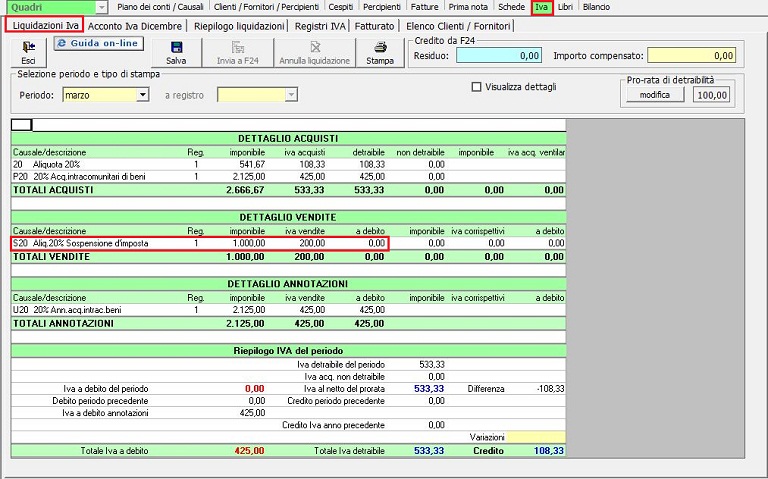Open the Fatture menu
Screen dimensions: 768x479
pyautogui.click(x=425, y=7)
